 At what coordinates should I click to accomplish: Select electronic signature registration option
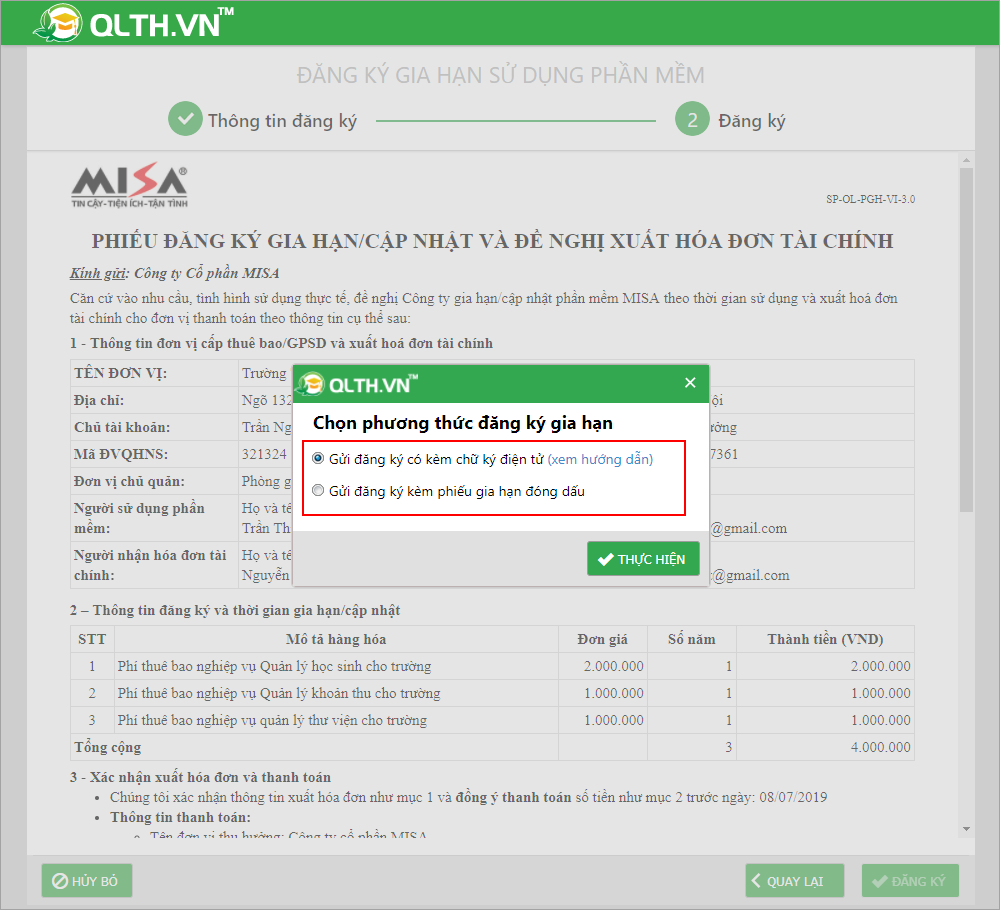318,459
